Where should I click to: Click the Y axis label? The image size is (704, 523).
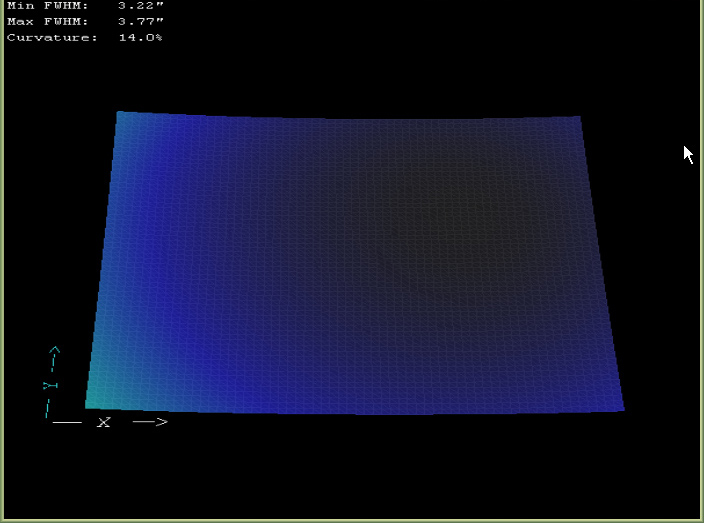tap(50, 386)
